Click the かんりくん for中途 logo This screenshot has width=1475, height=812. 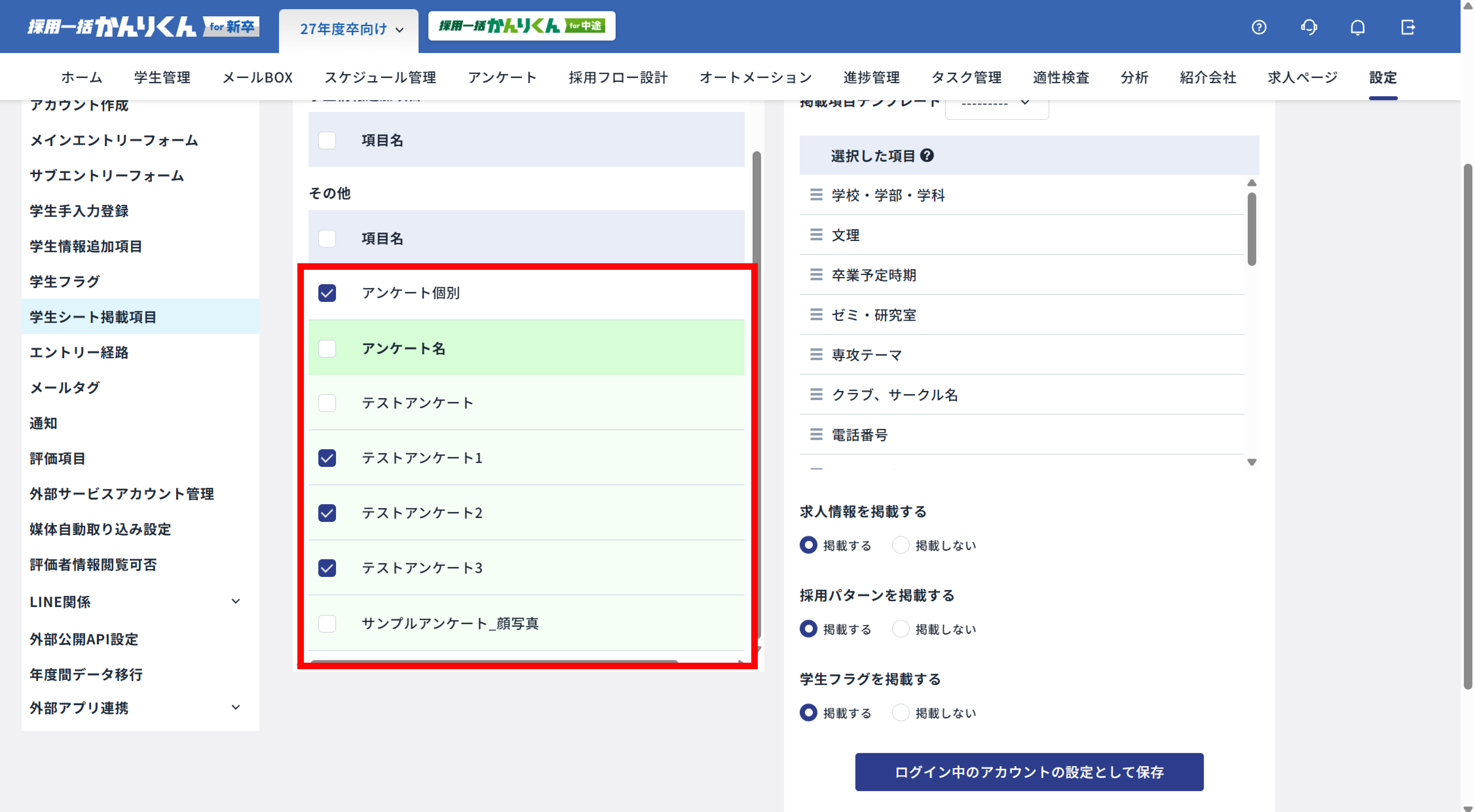(x=521, y=26)
